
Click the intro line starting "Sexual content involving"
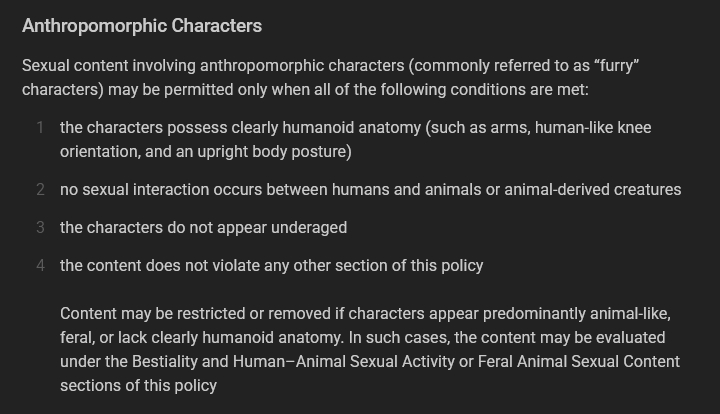point(330,66)
